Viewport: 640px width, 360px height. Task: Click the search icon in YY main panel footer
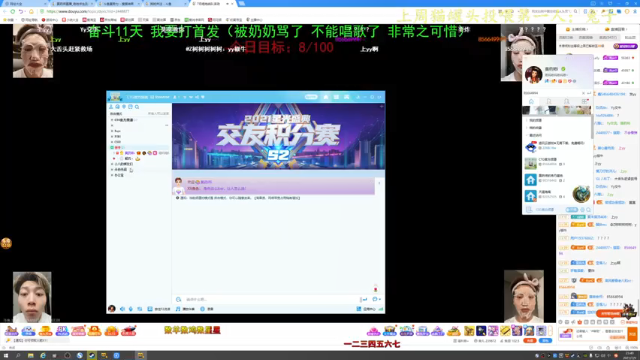pos(588,210)
